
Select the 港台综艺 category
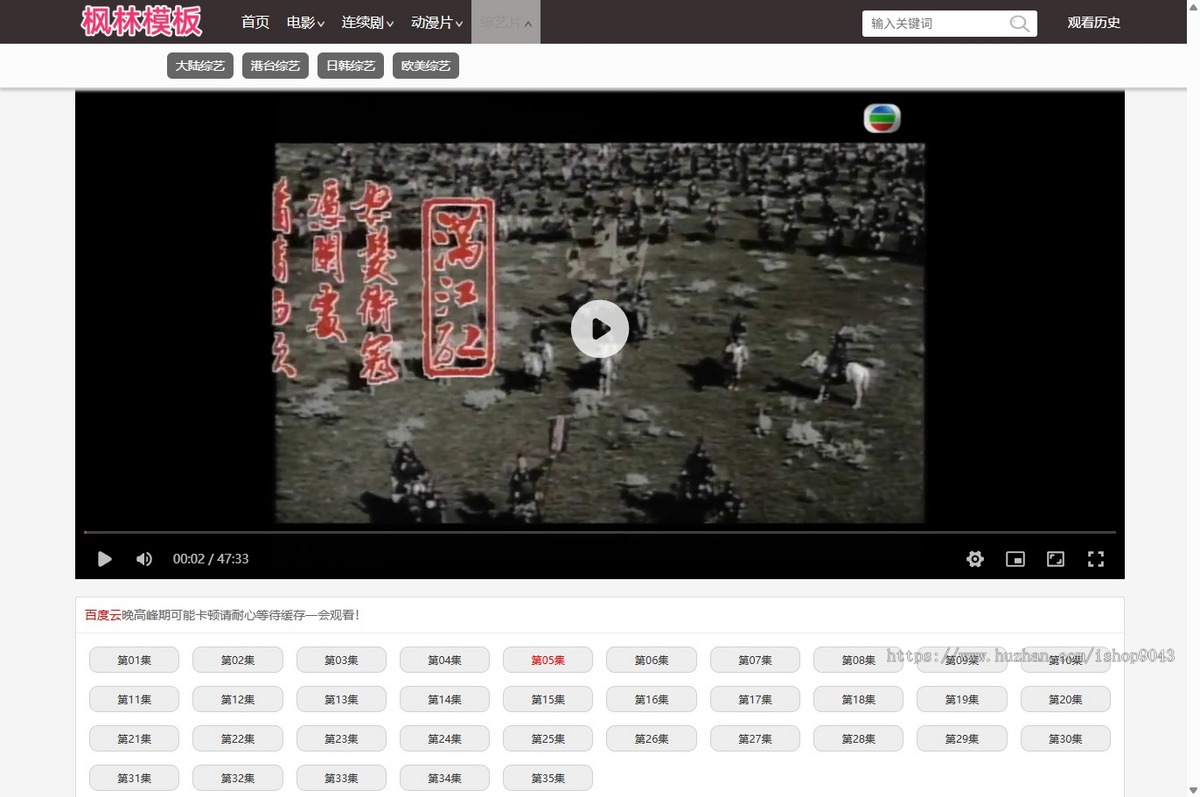click(x=275, y=66)
